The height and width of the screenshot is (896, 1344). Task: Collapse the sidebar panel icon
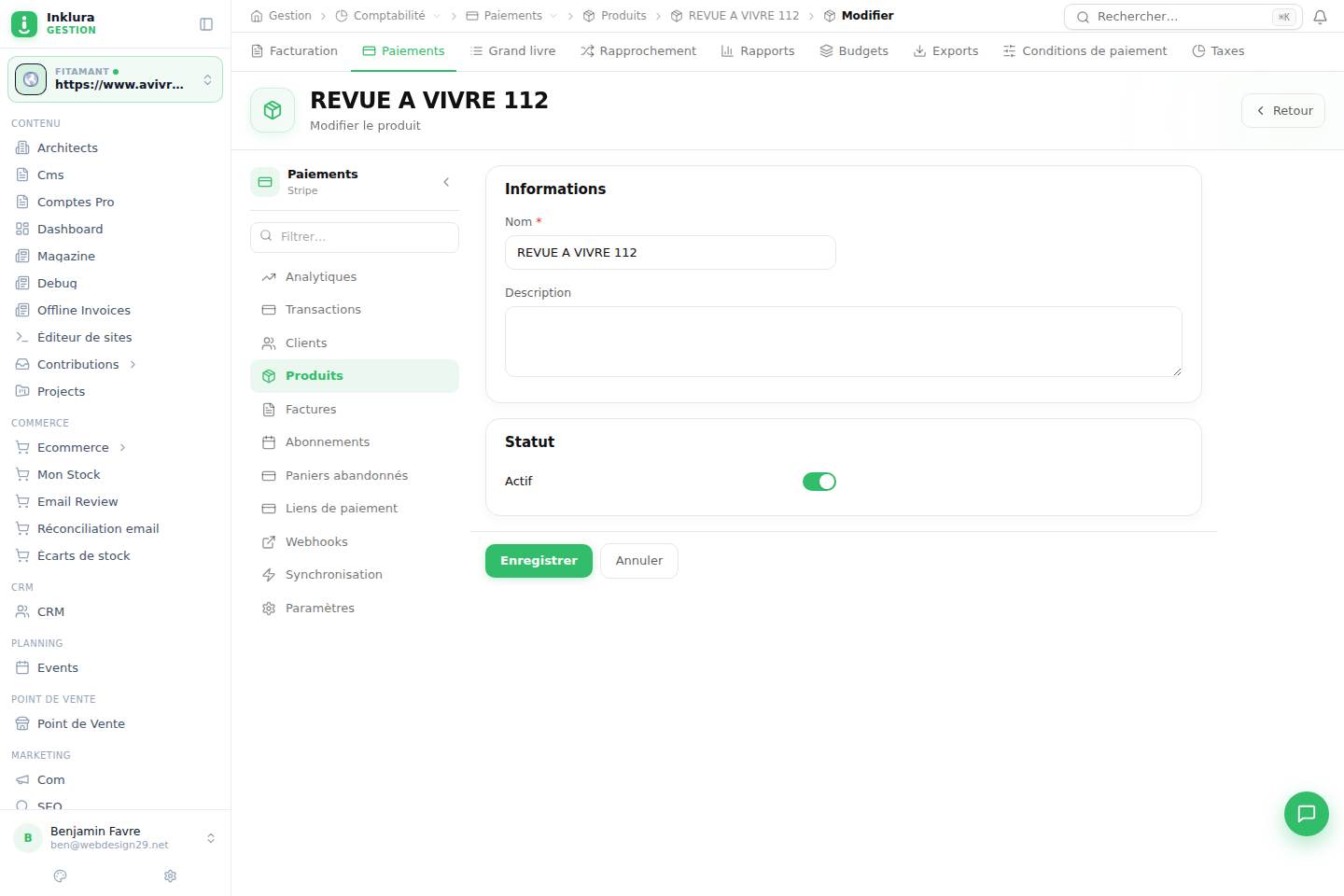(206, 24)
